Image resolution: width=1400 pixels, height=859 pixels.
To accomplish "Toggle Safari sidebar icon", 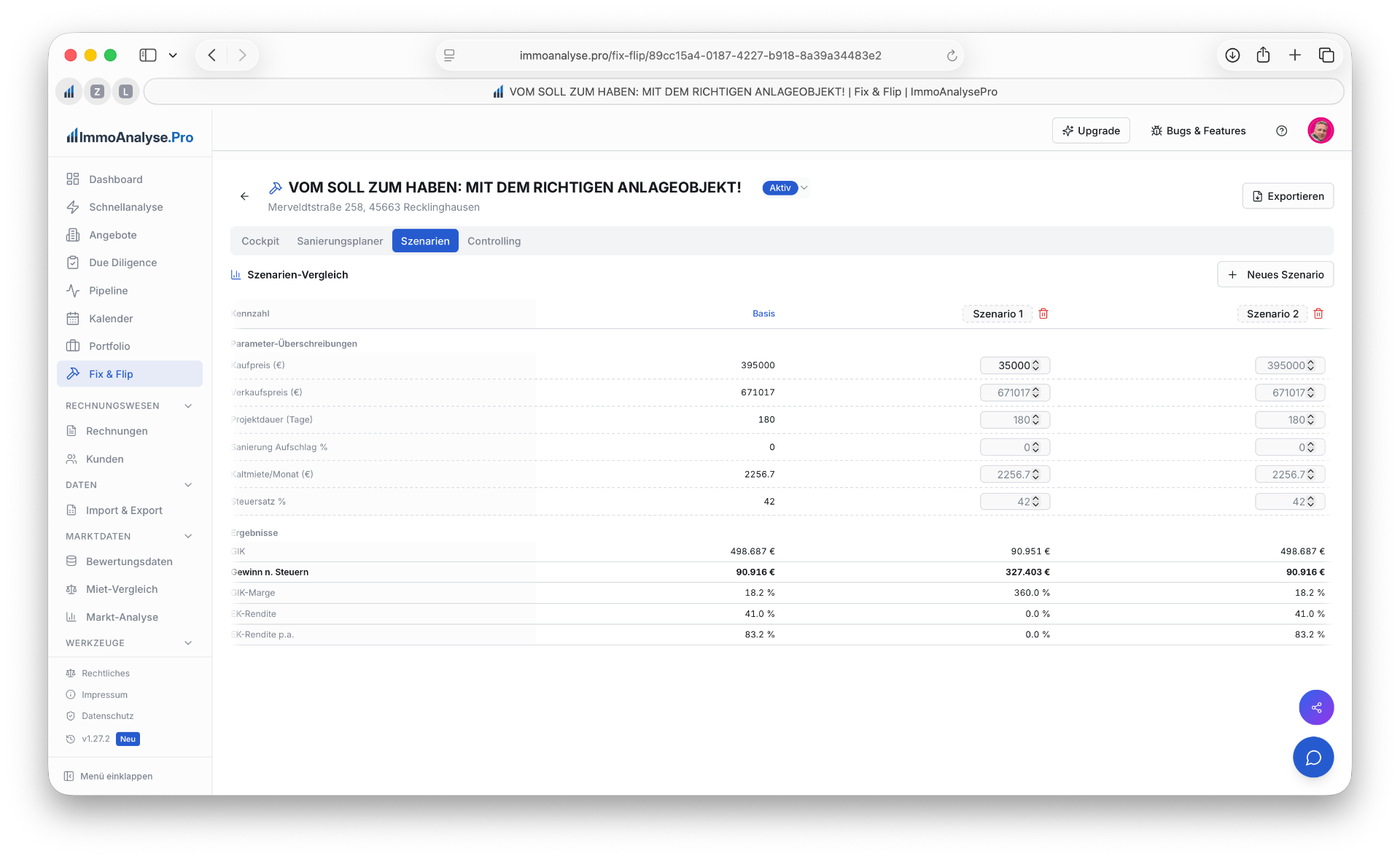I will tap(148, 55).
